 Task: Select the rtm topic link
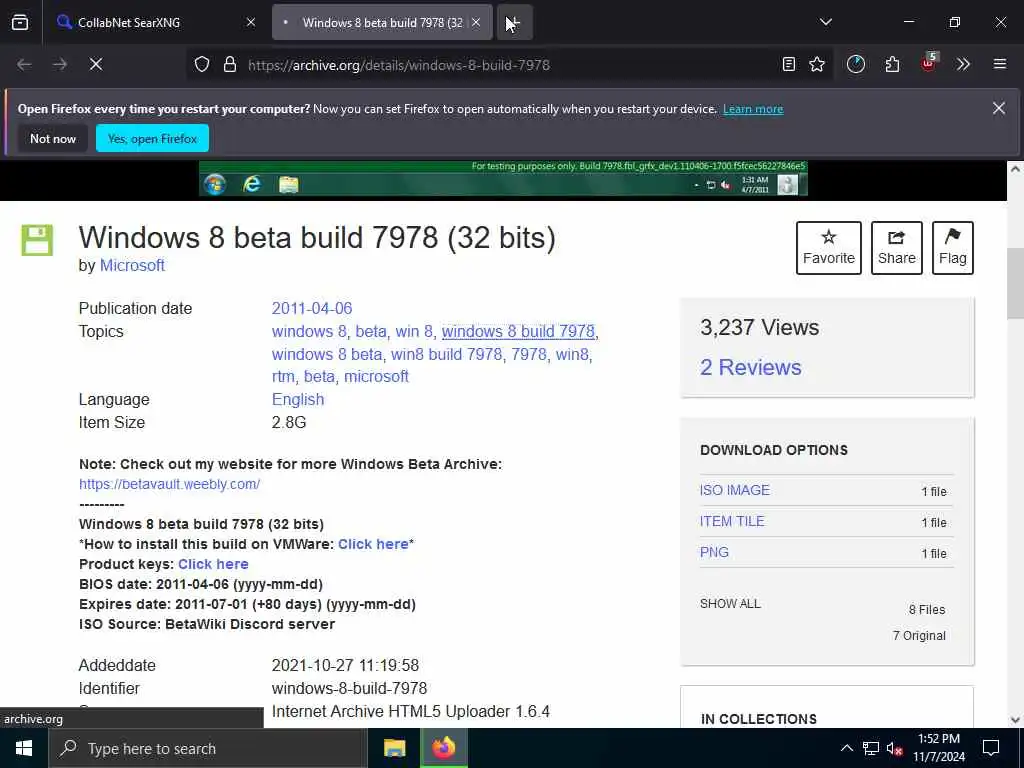(283, 377)
